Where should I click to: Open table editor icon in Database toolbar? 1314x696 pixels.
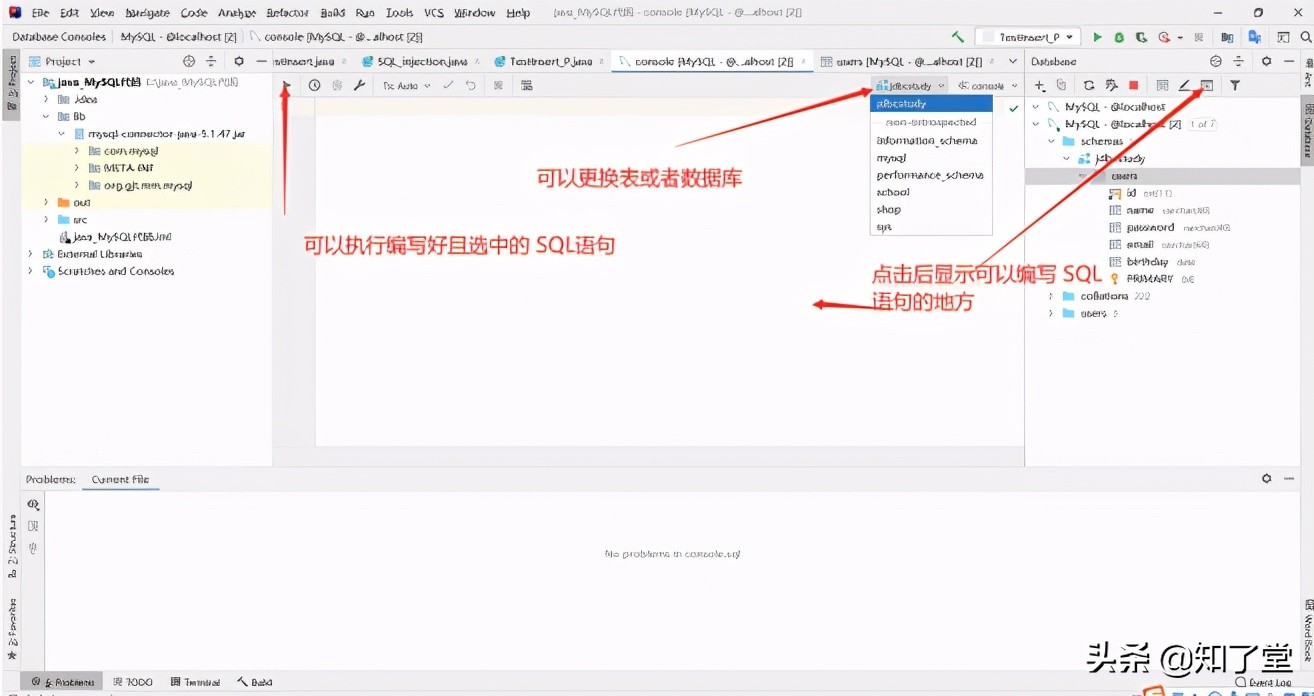point(1162,86)
